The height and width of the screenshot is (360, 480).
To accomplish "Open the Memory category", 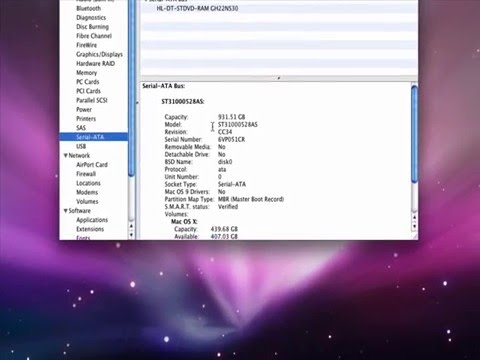I will 86,73.
